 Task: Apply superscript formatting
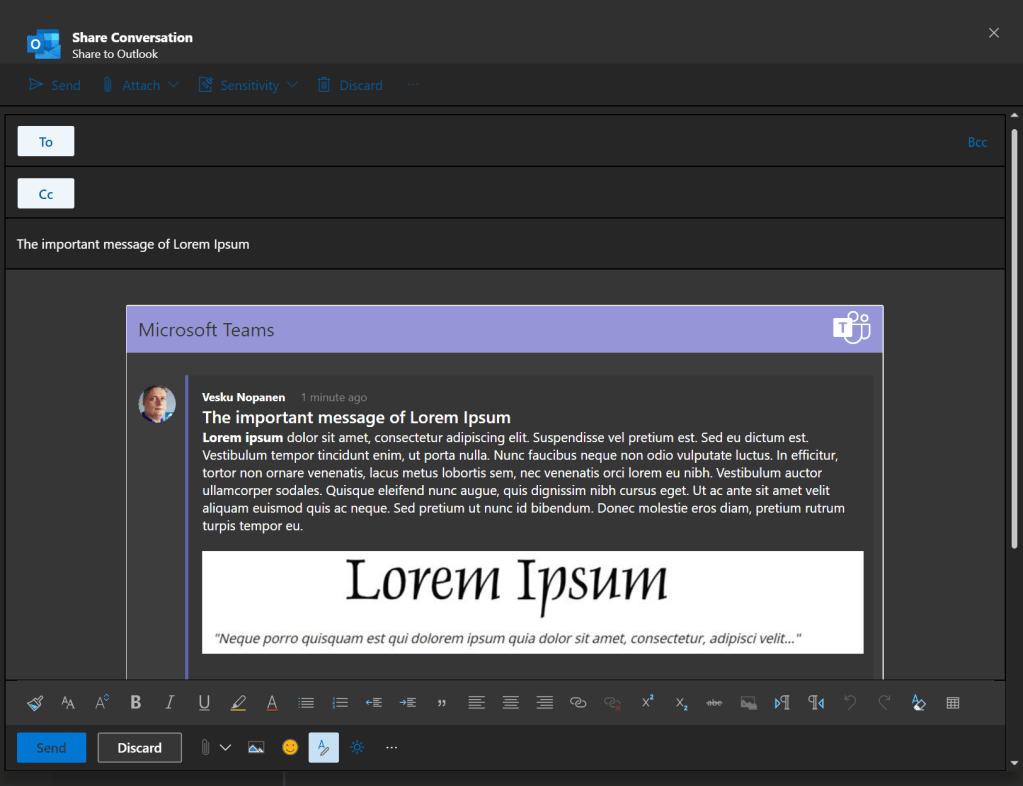point(647,703)
